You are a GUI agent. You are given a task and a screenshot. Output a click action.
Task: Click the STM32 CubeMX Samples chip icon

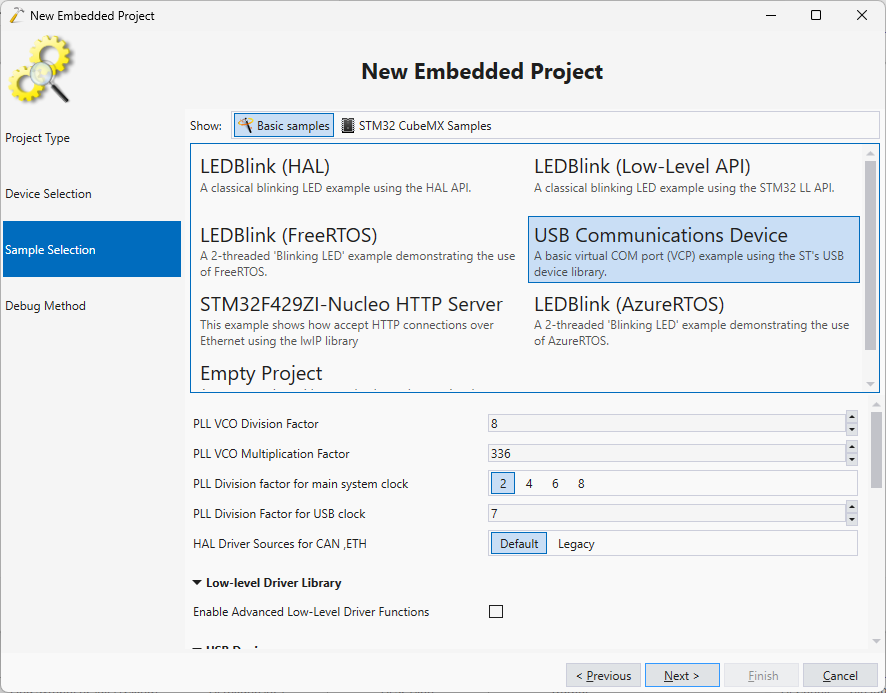(348, 126)
